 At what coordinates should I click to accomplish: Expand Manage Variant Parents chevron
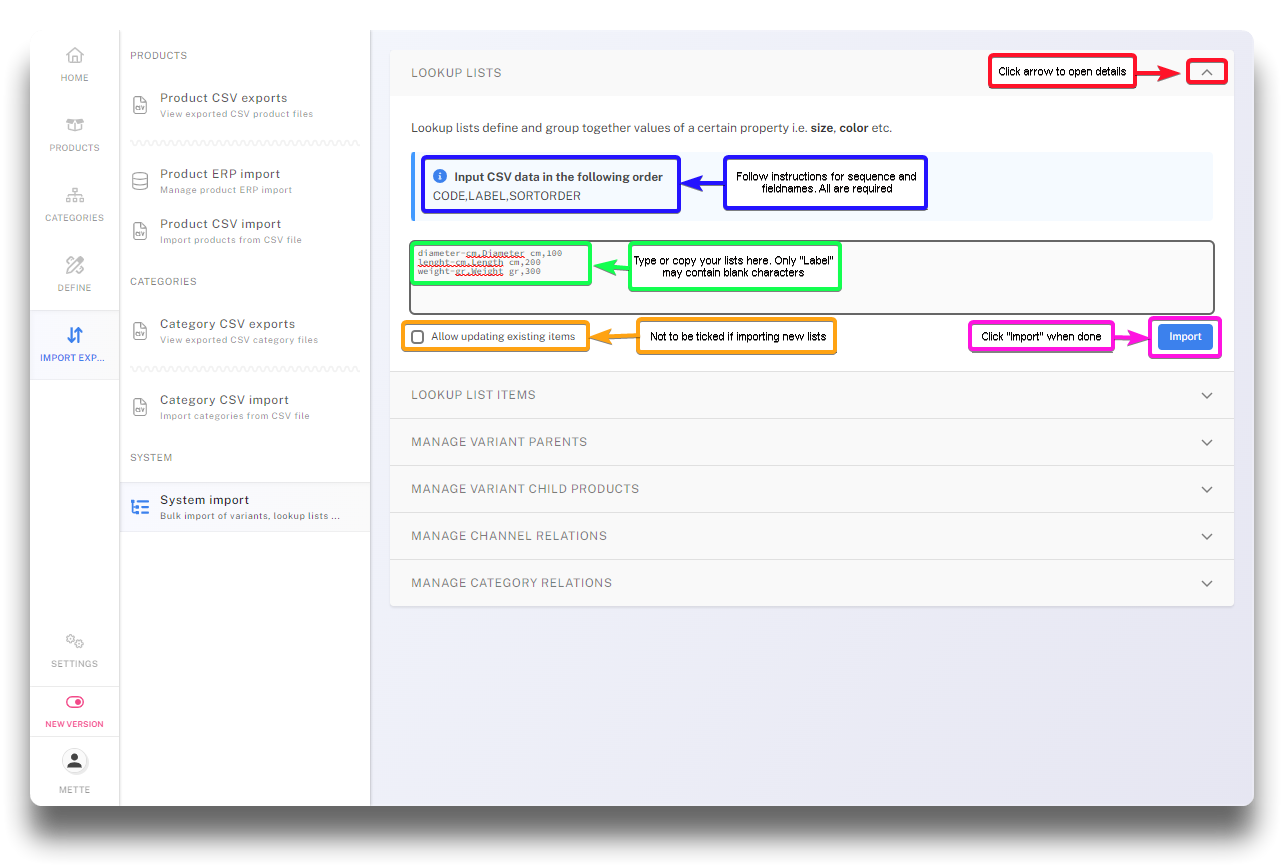click(x=1206, y=442)
